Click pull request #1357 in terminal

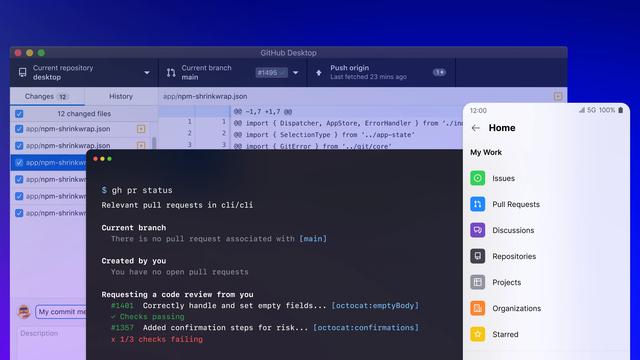coord(122,328)
